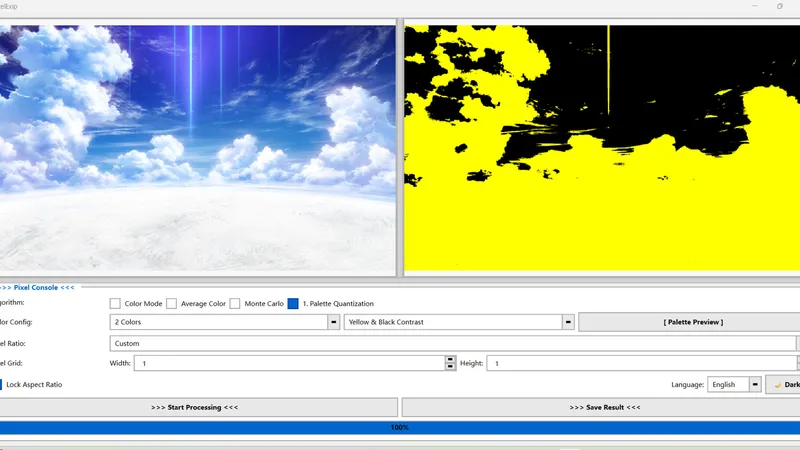Click the yellow and black result preview
This screenshot has height=450, width=800.
pyautogui.click(x=602, y=148)
